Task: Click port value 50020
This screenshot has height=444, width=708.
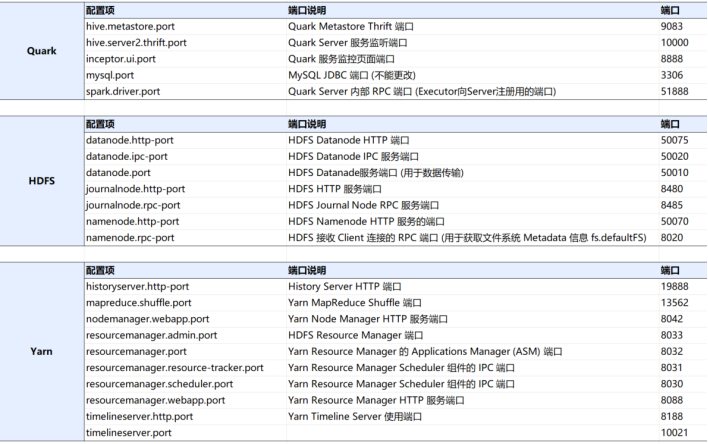Action: [683, 157]
